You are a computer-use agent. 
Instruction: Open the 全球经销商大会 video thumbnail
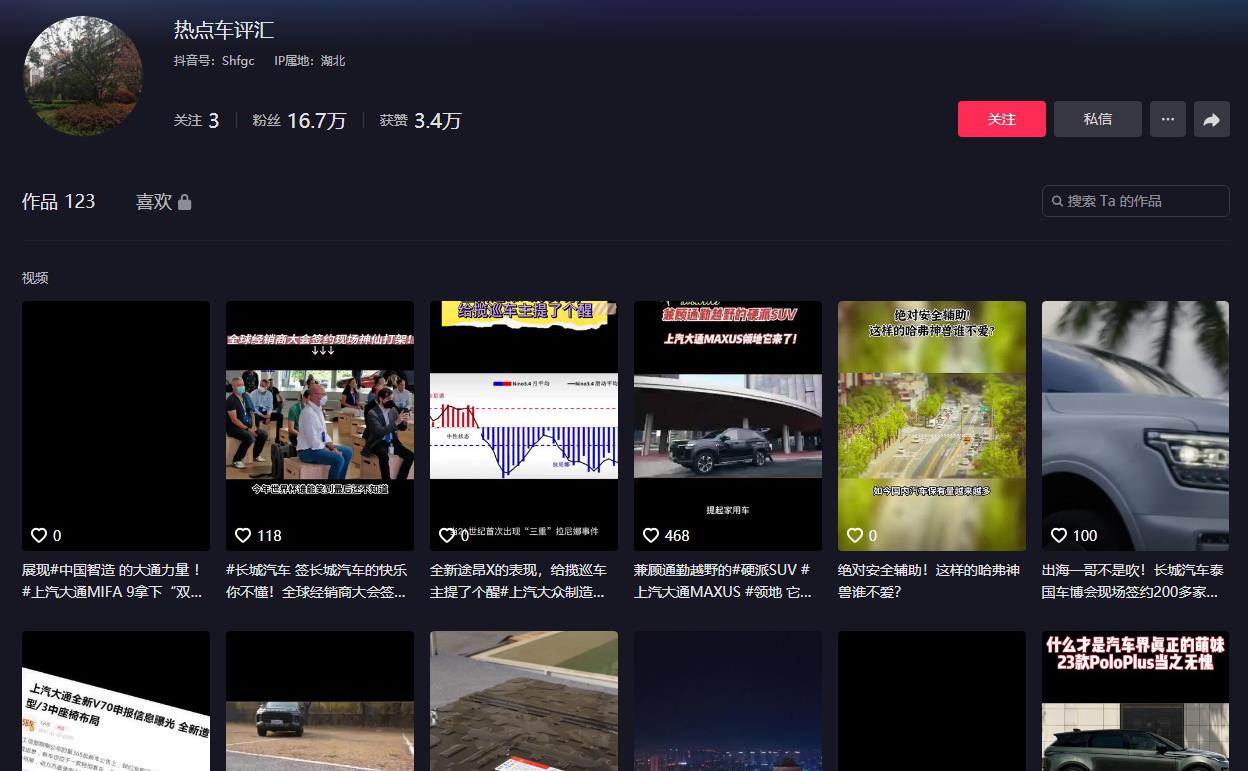click(x=320, y=426)
